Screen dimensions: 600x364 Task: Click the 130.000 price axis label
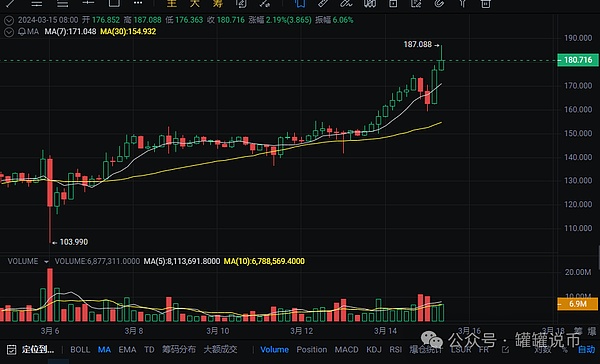[578, 181]
